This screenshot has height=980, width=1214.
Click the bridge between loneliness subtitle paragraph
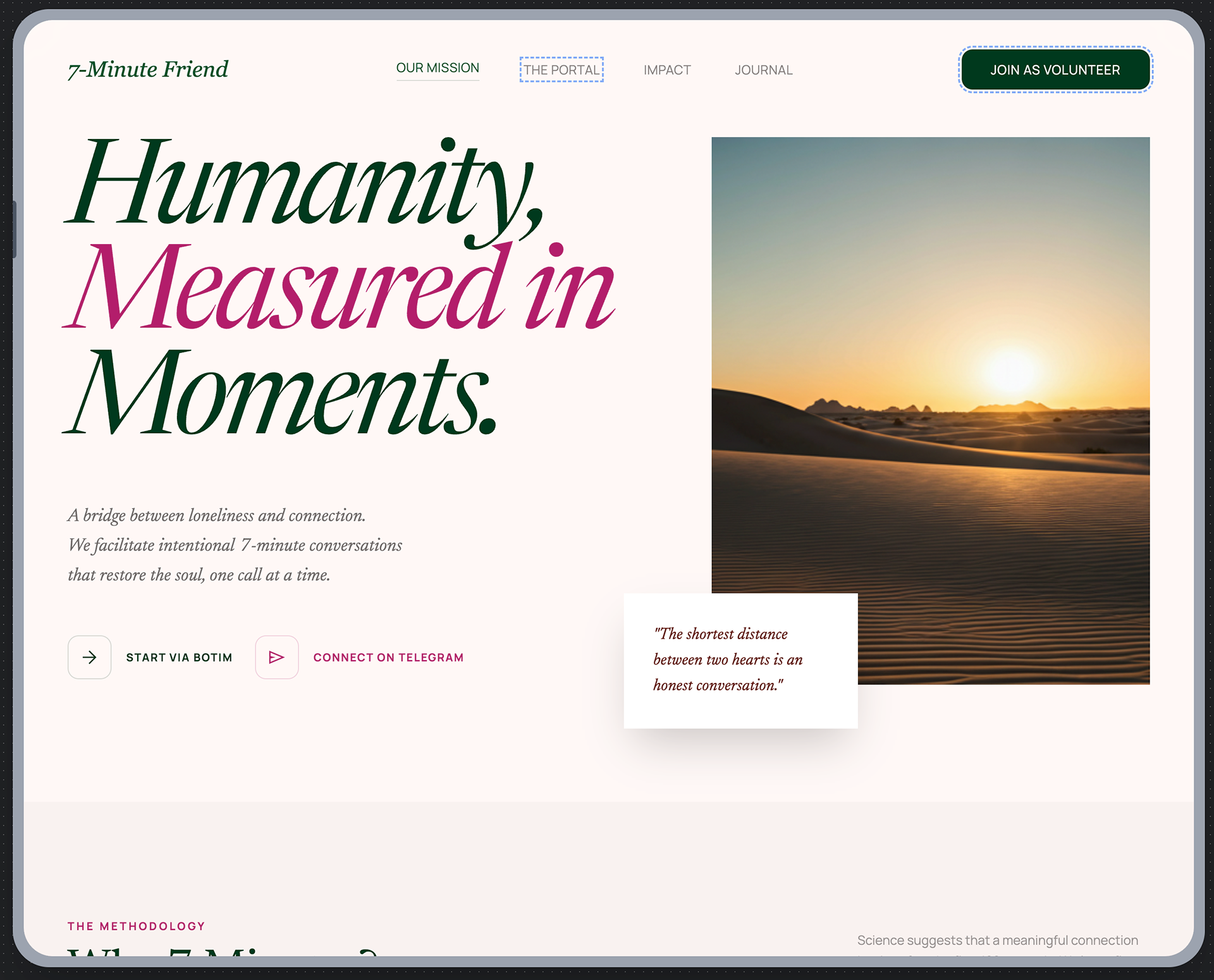click(234, 545)
